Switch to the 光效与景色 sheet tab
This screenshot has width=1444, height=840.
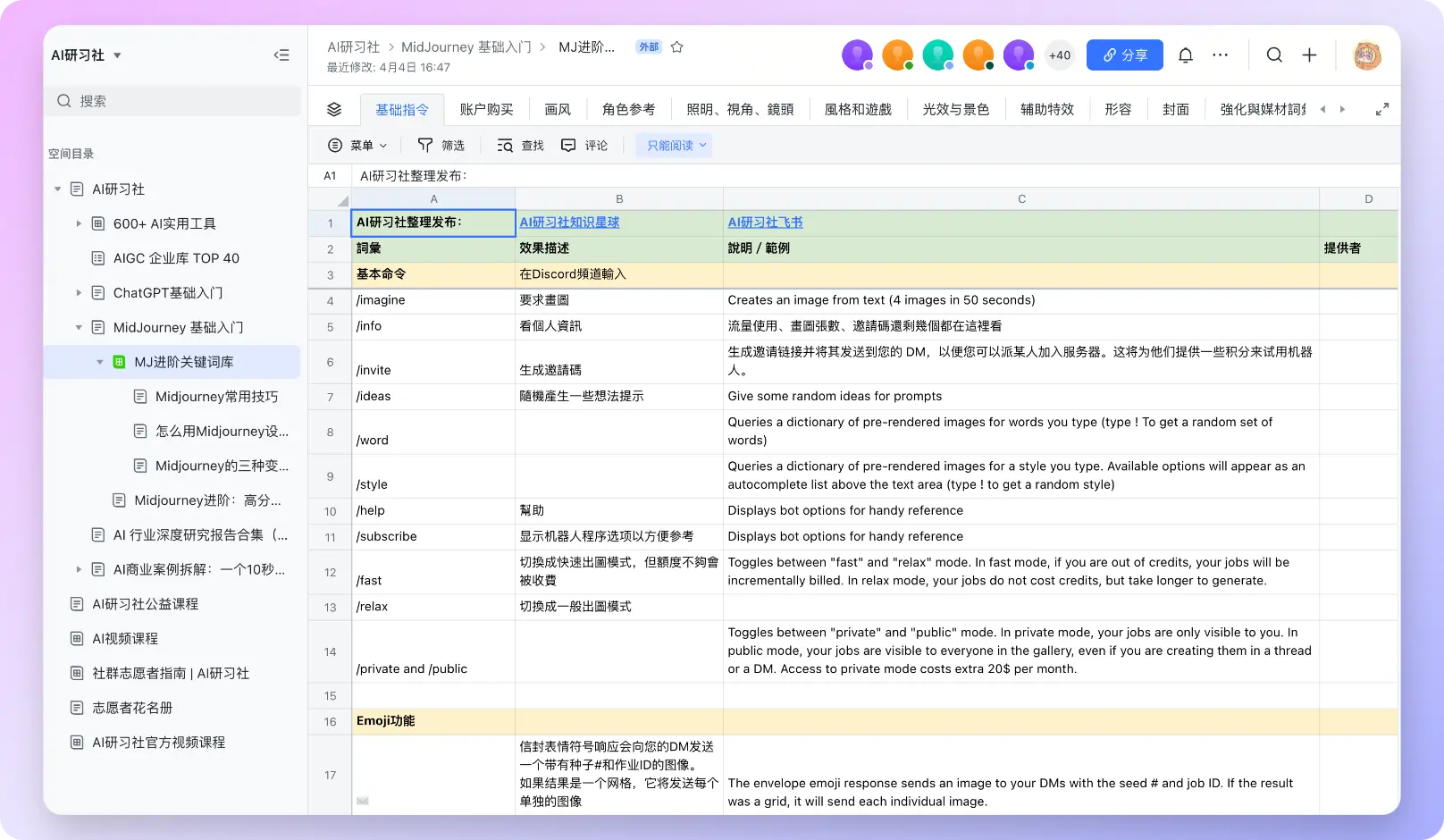click(x=955, y=109)
